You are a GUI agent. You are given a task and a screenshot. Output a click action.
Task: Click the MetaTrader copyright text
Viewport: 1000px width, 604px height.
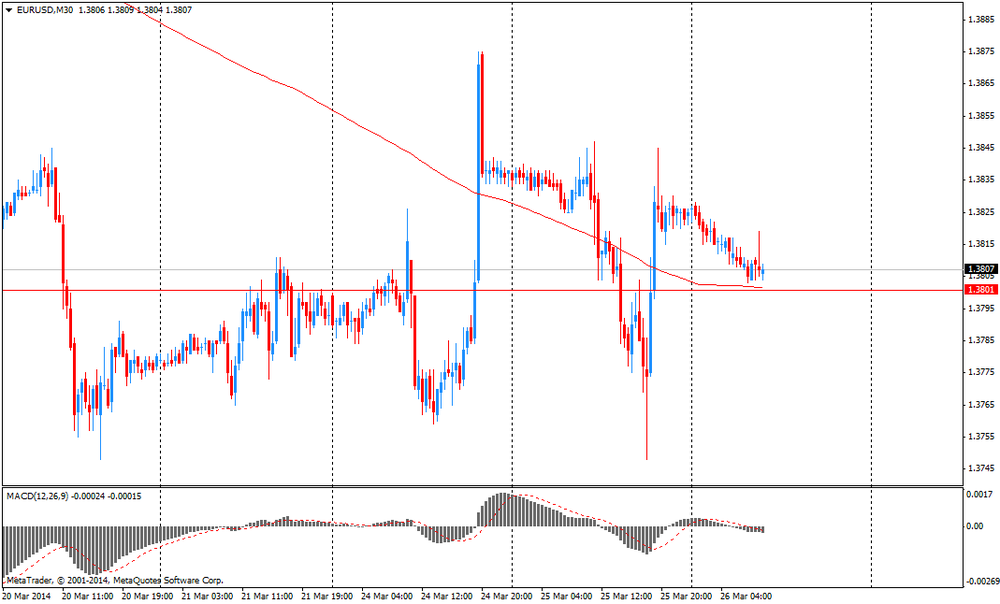click(x=114, y=580)
